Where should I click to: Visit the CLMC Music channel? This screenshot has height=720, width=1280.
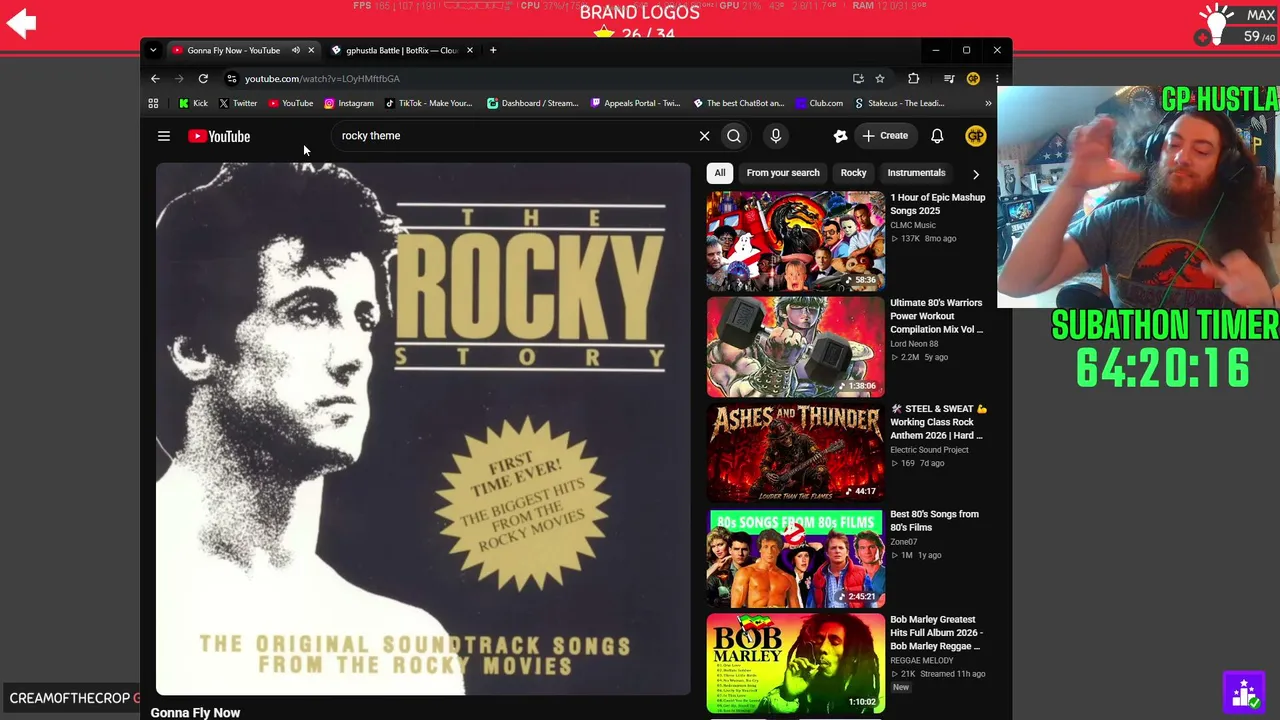[x=913, y=225]
